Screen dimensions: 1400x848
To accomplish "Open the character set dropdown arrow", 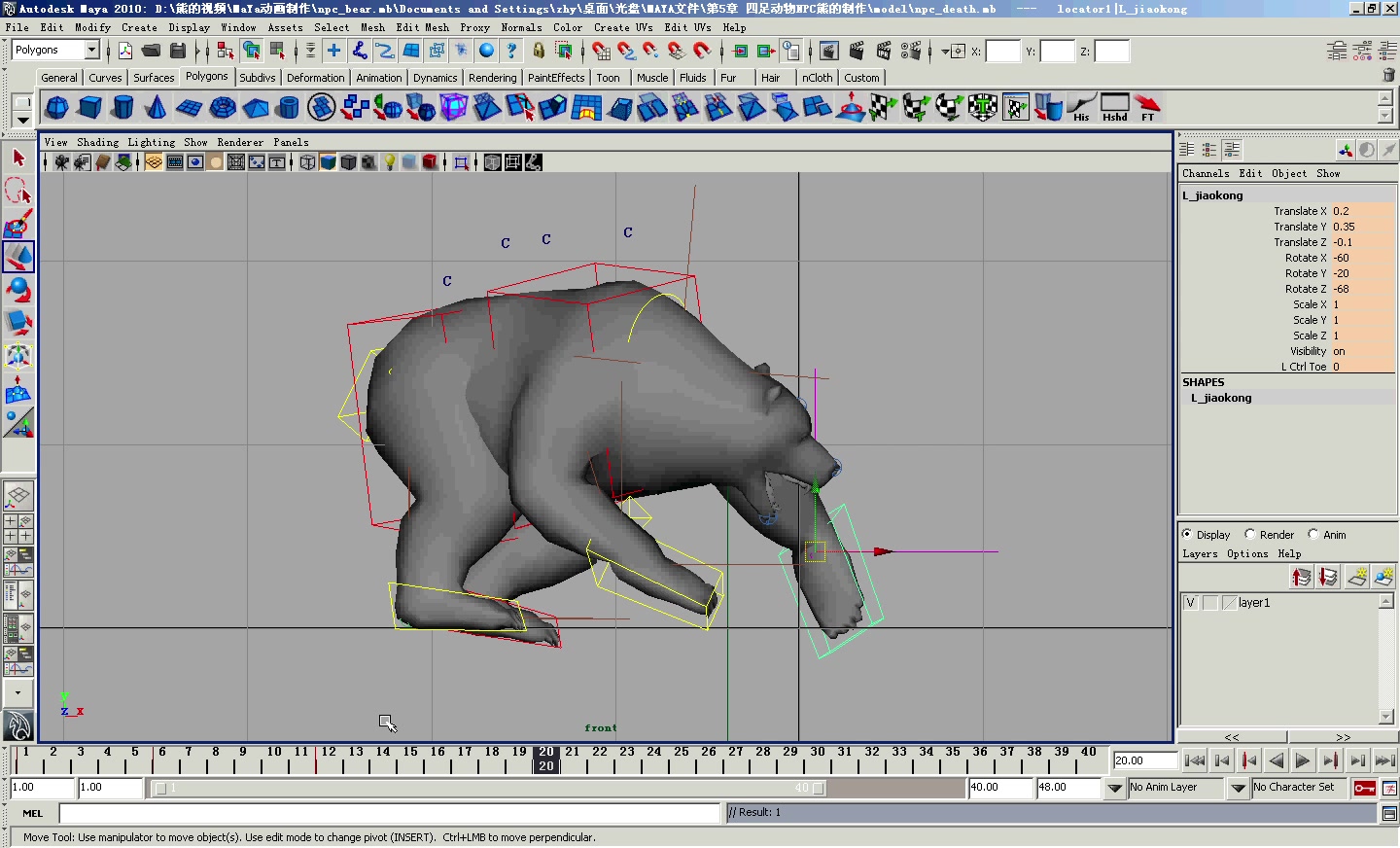I will [x=1238, y=788].
